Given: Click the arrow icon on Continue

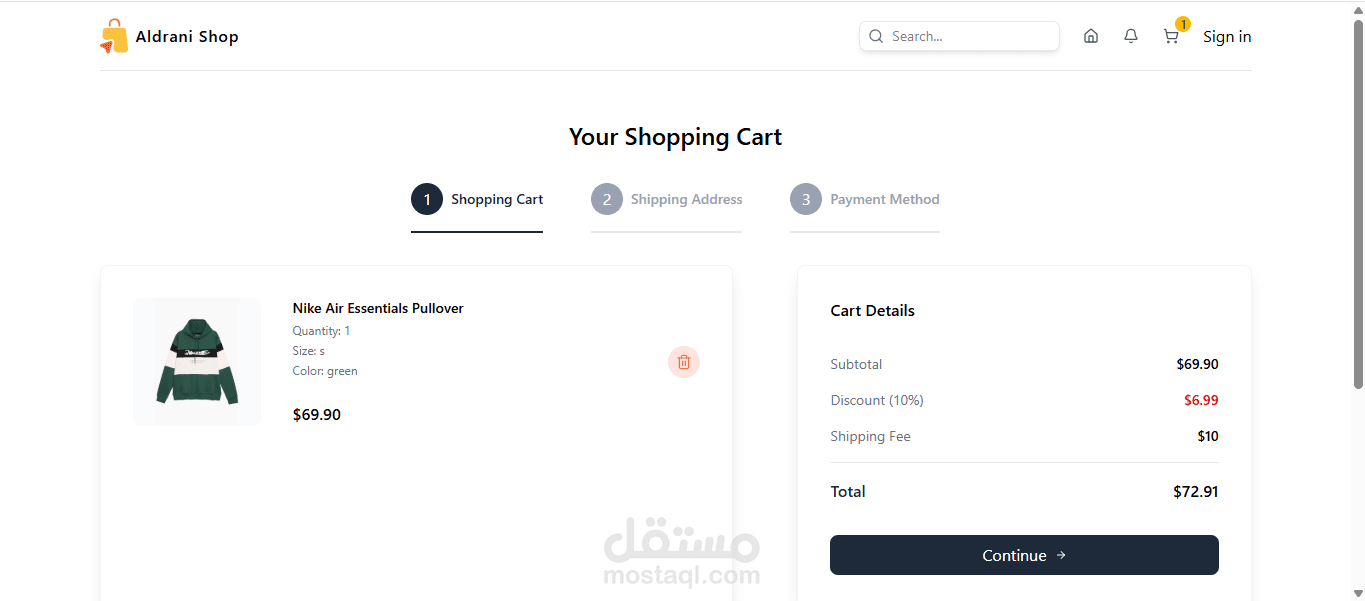Looking at the screenshot, I should click(x=1061, y=555).
